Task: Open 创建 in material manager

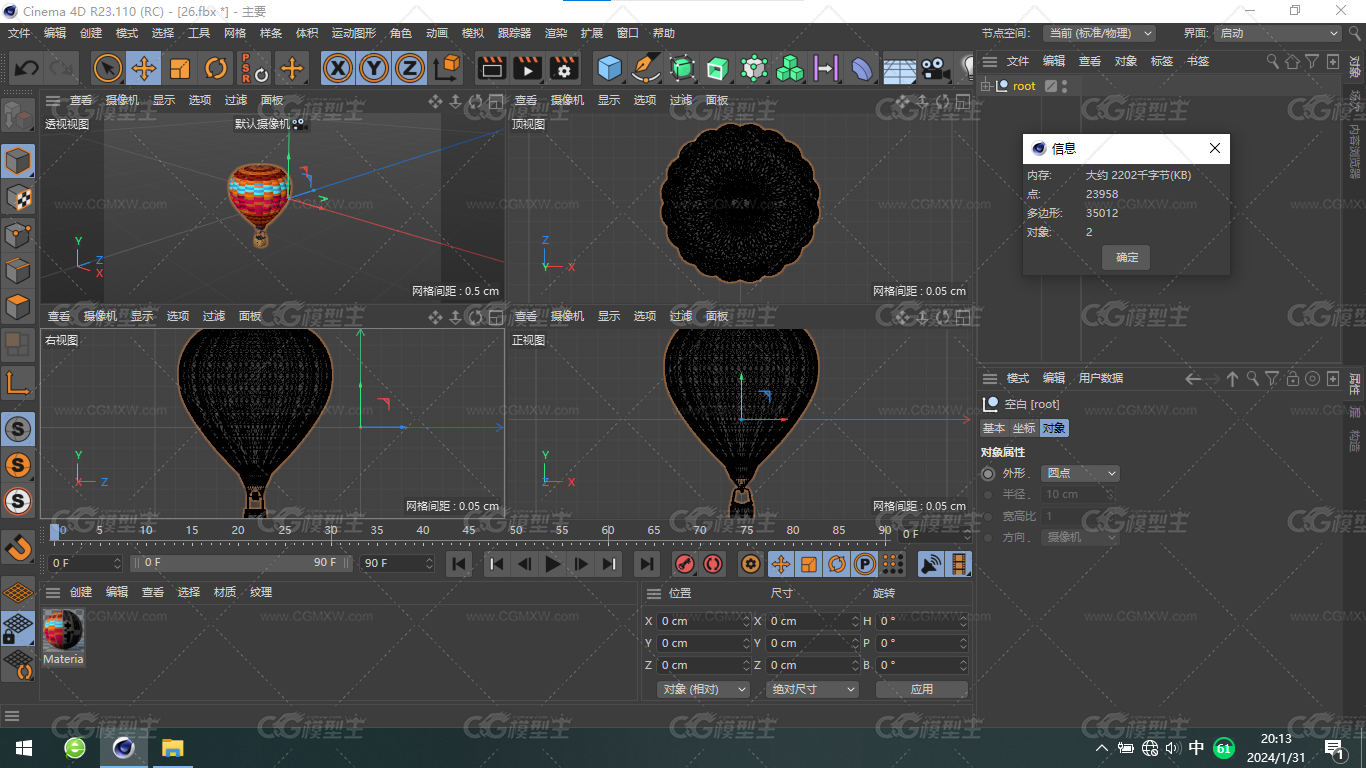Action: pyautogui.click(x=81, y=592)
